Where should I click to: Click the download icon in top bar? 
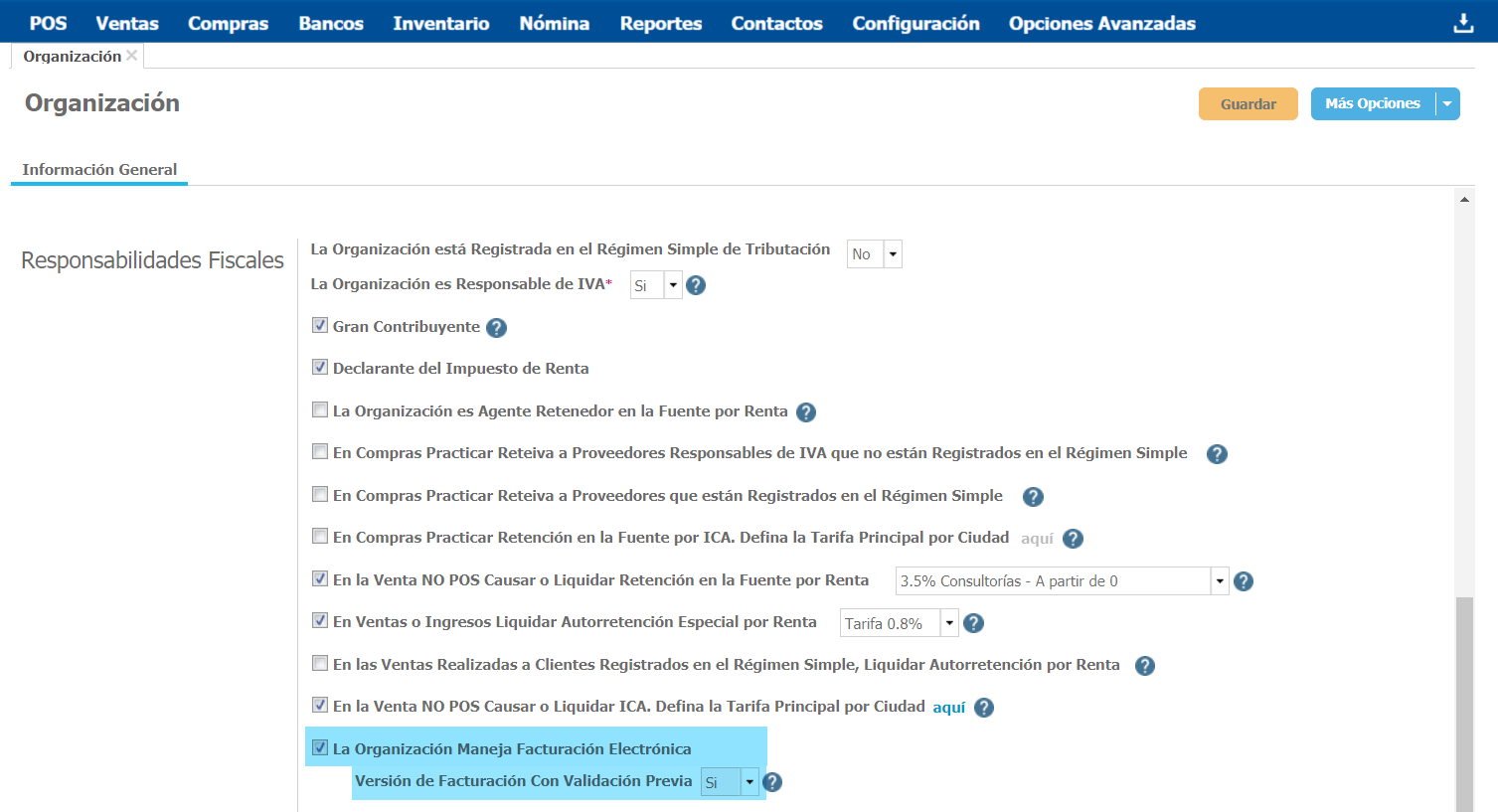[x=1462, y=23]
